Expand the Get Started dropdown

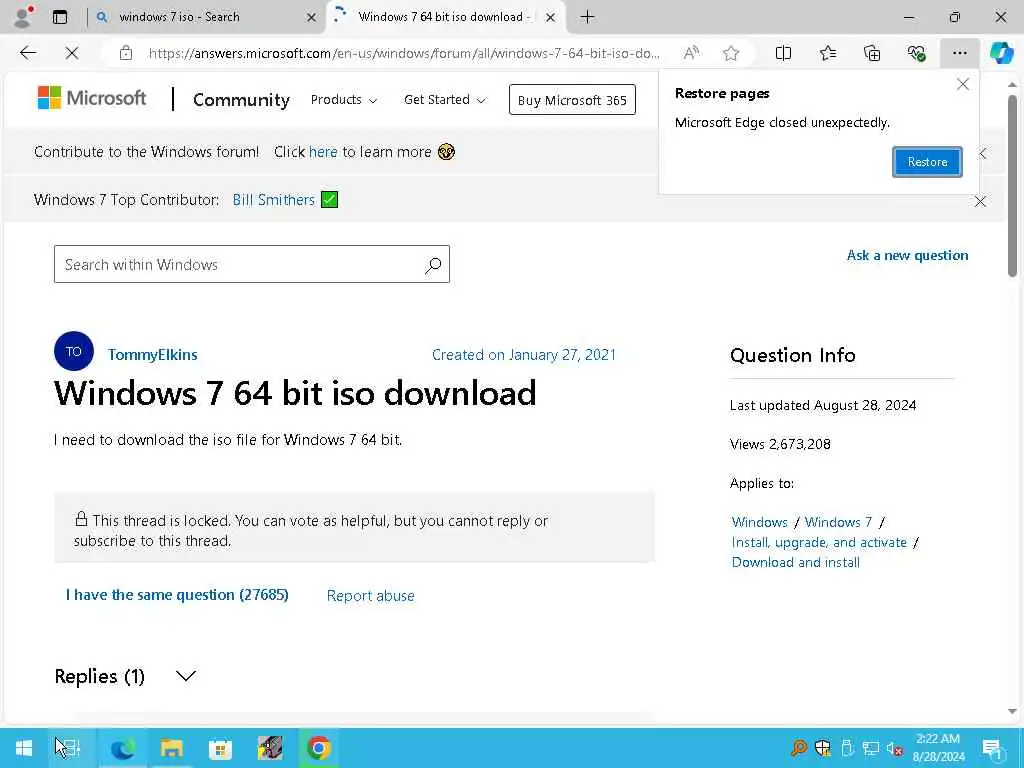(x=445, y=100)
